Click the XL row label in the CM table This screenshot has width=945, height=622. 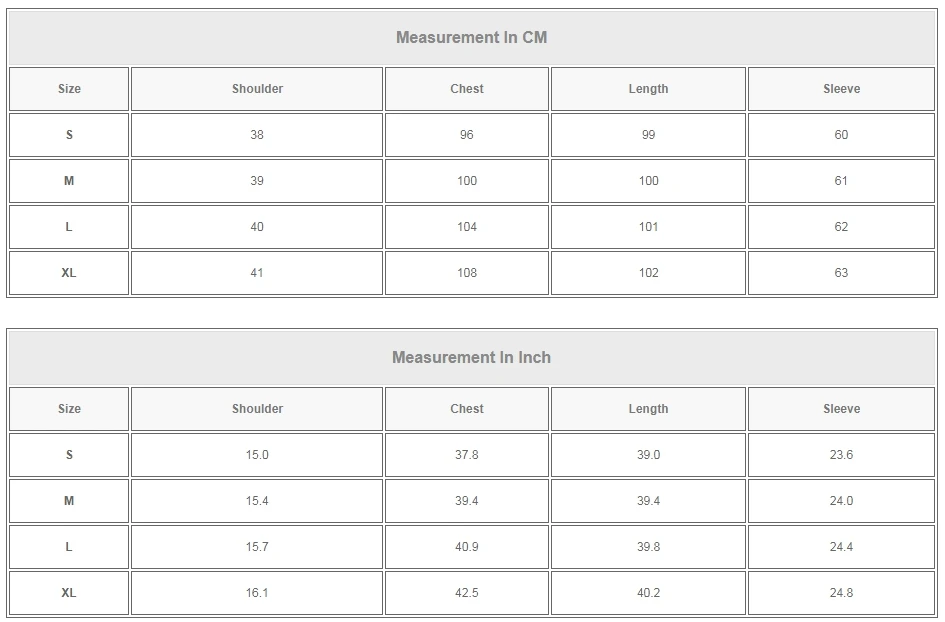[69, 273]
